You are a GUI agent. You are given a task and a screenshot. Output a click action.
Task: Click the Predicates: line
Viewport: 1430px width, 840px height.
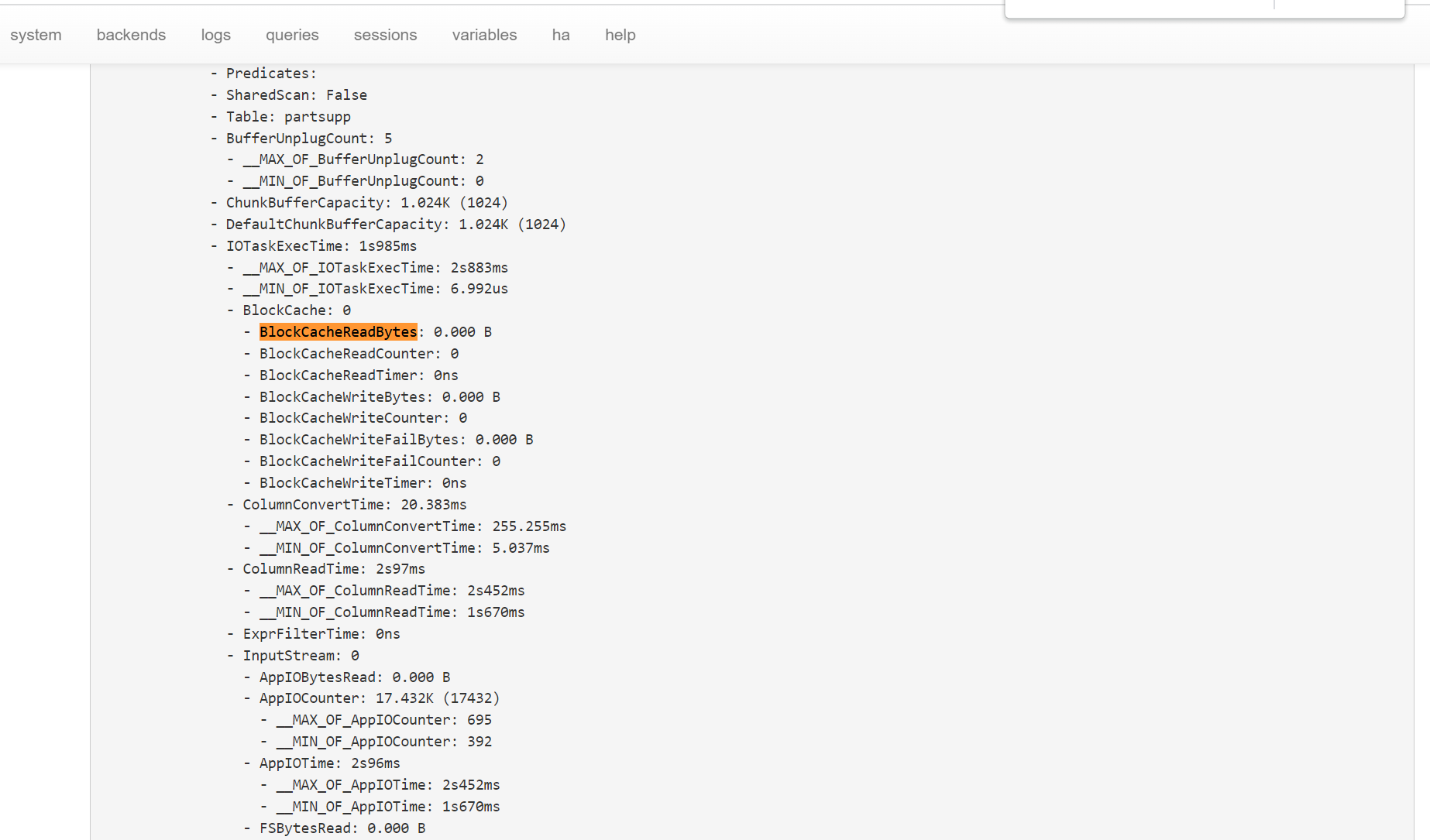tap(271, 74)
